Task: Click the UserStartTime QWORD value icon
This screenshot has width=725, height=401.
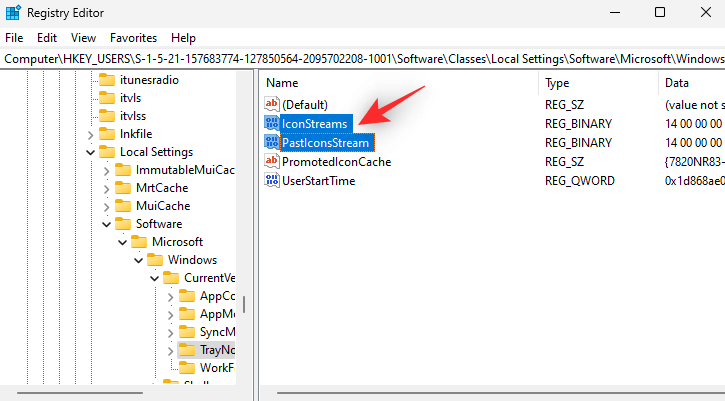Action: click(x=271, y=180)
